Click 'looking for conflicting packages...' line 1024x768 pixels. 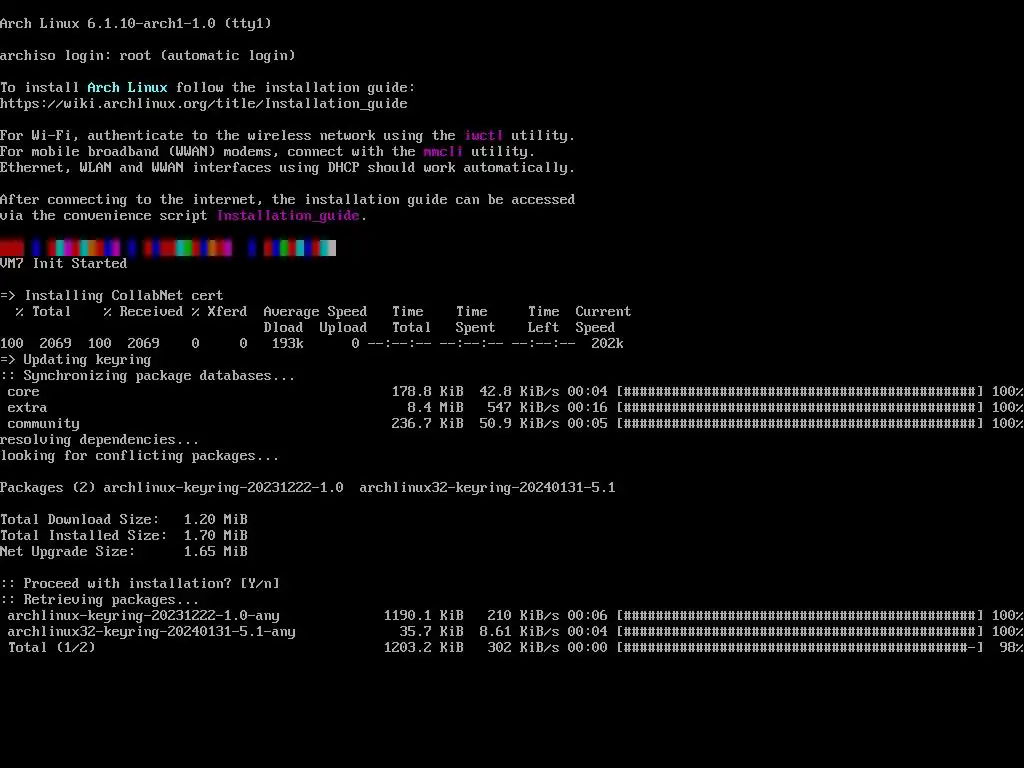click(140, 455)
